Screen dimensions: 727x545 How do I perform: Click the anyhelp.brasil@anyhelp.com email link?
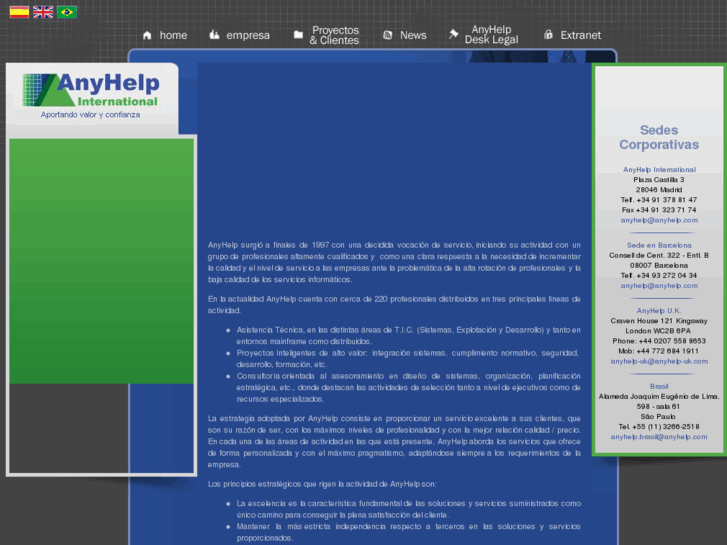click(x=659, y=437)
